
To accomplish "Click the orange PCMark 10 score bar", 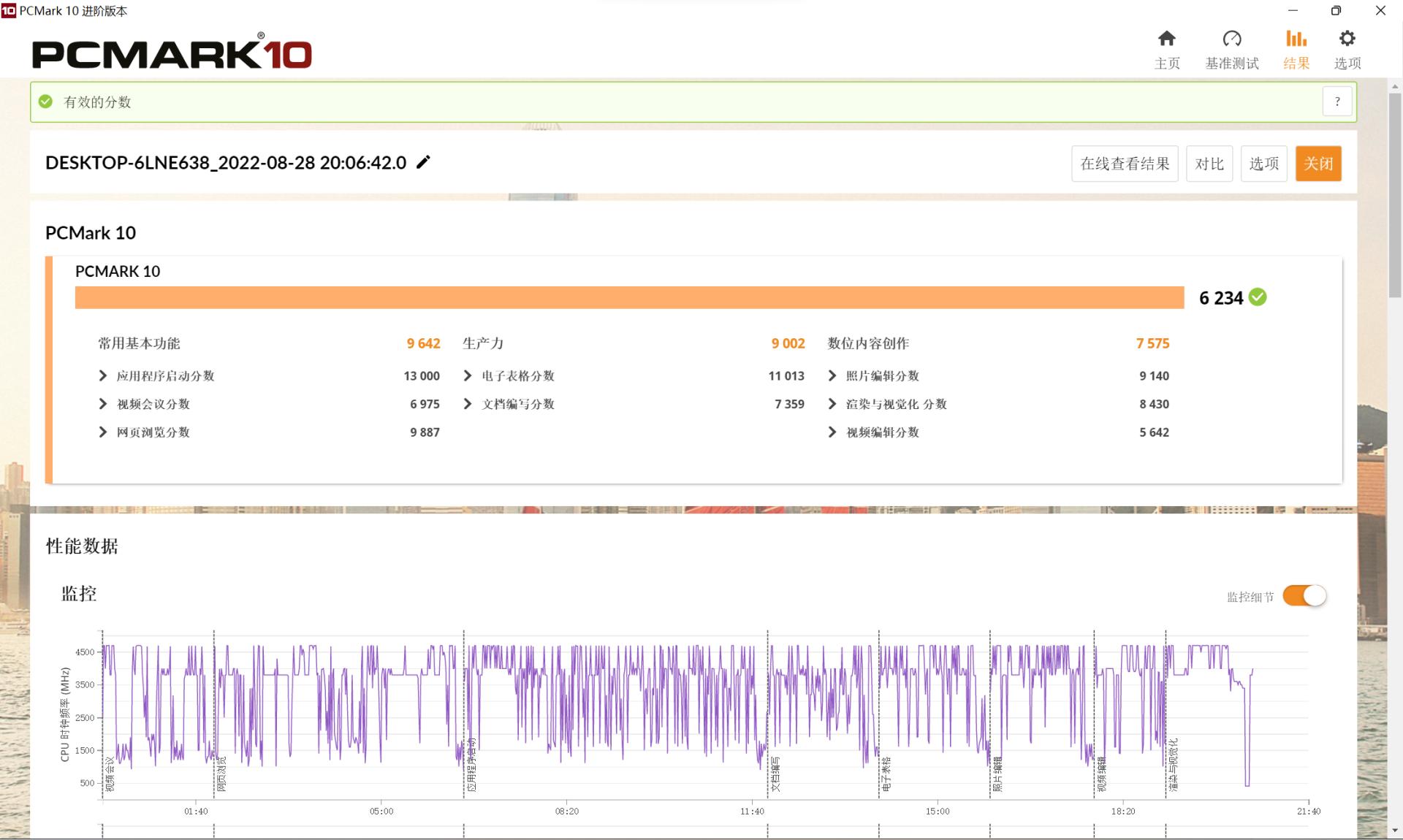I will [628, 297].
